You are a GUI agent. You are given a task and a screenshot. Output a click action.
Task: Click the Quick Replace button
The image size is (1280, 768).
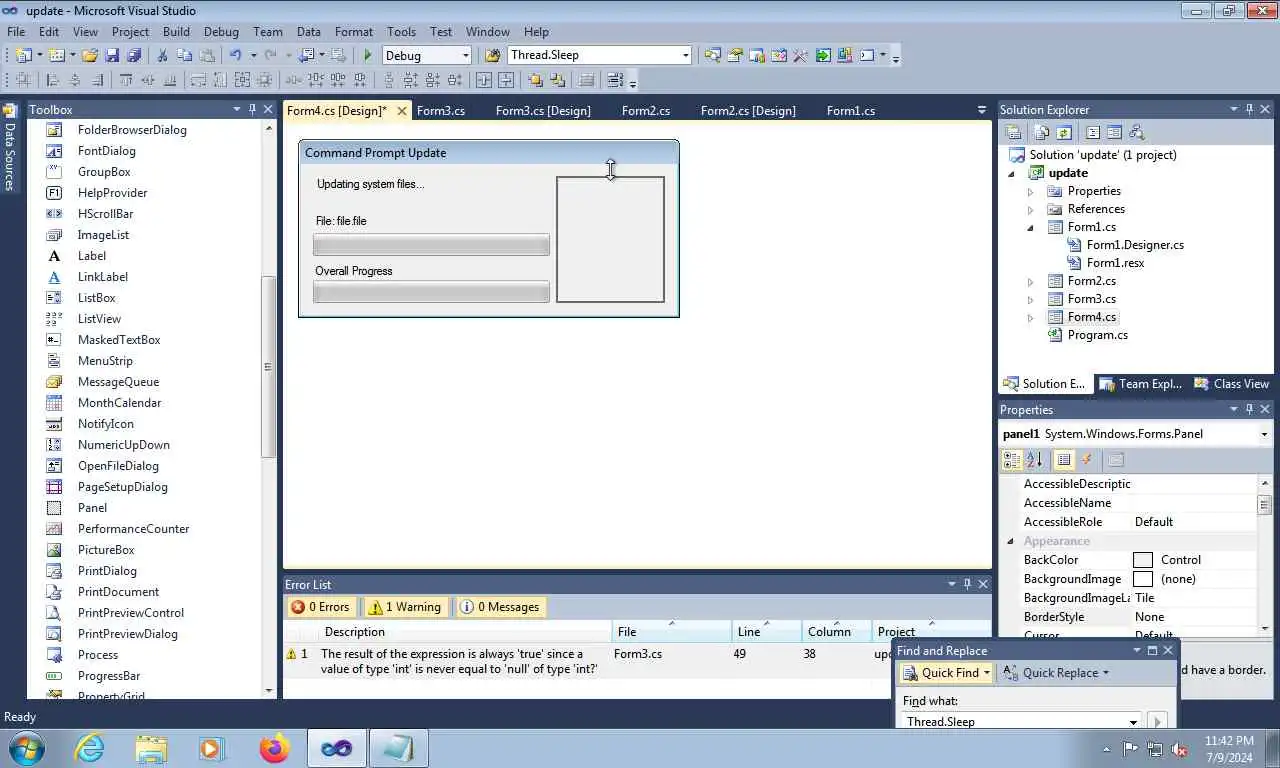coord(1056,673)
